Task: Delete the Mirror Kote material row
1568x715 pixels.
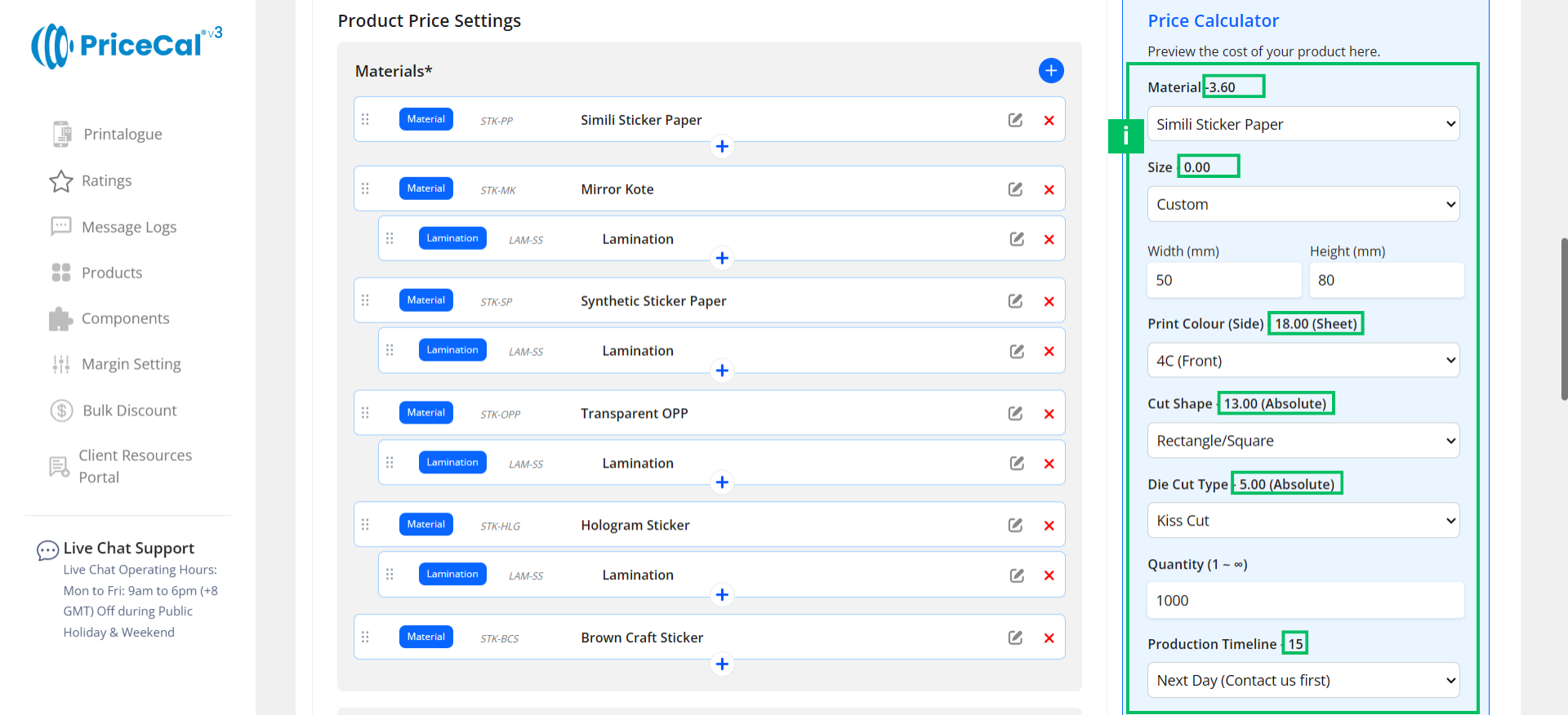Action: (1049, 189)
